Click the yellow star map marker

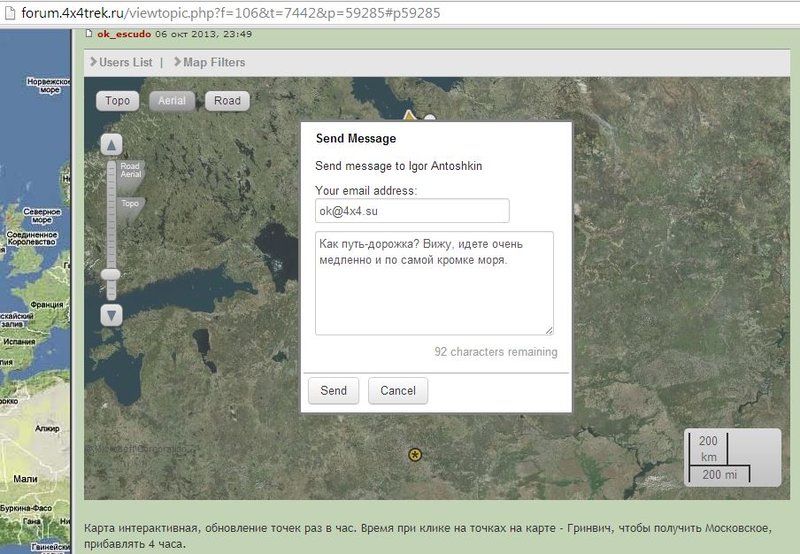[x=415, y=455]
